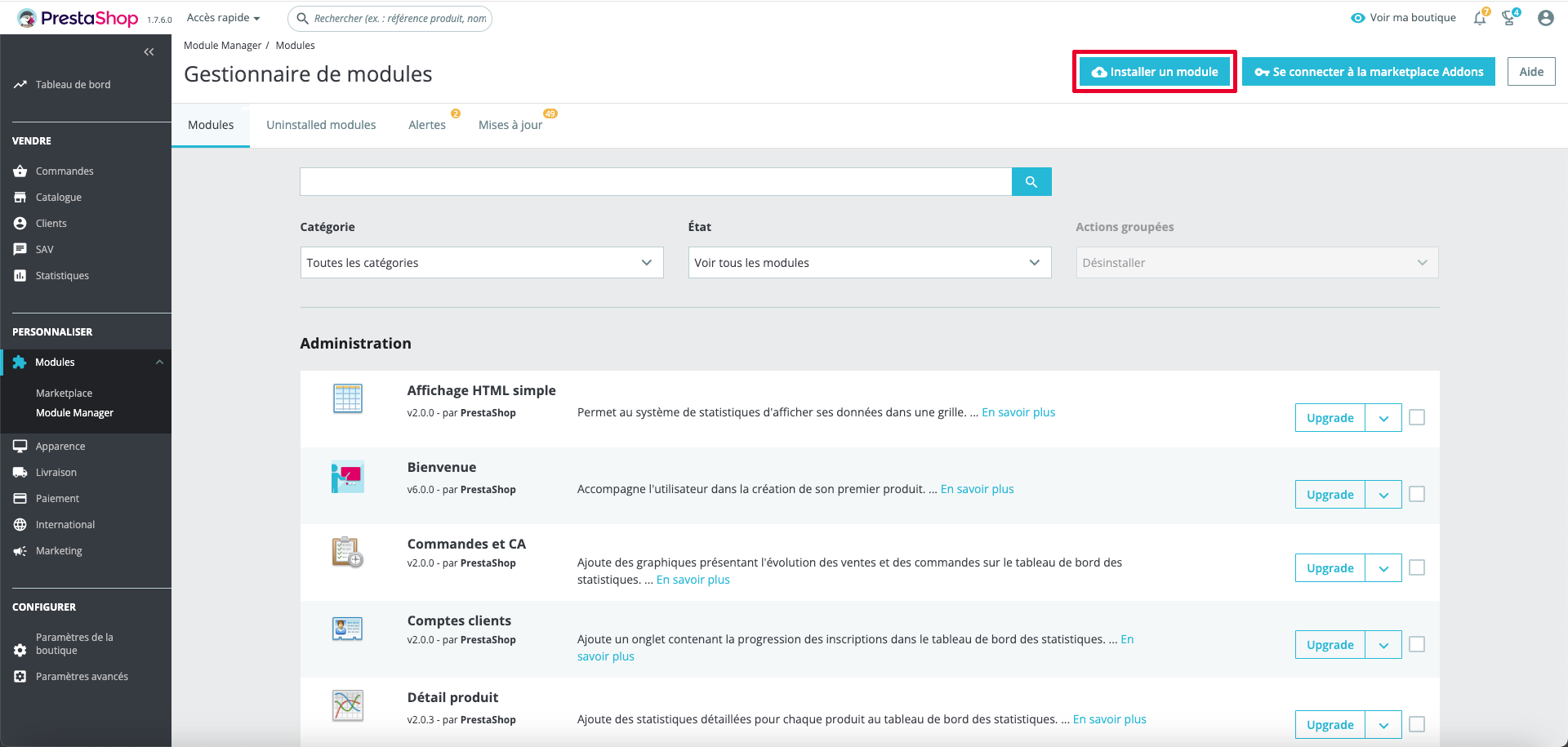Click Se connecter à la marketplace Addons
The width and height of the screenshot is (1568, 747).
[x=1369, y=72]
